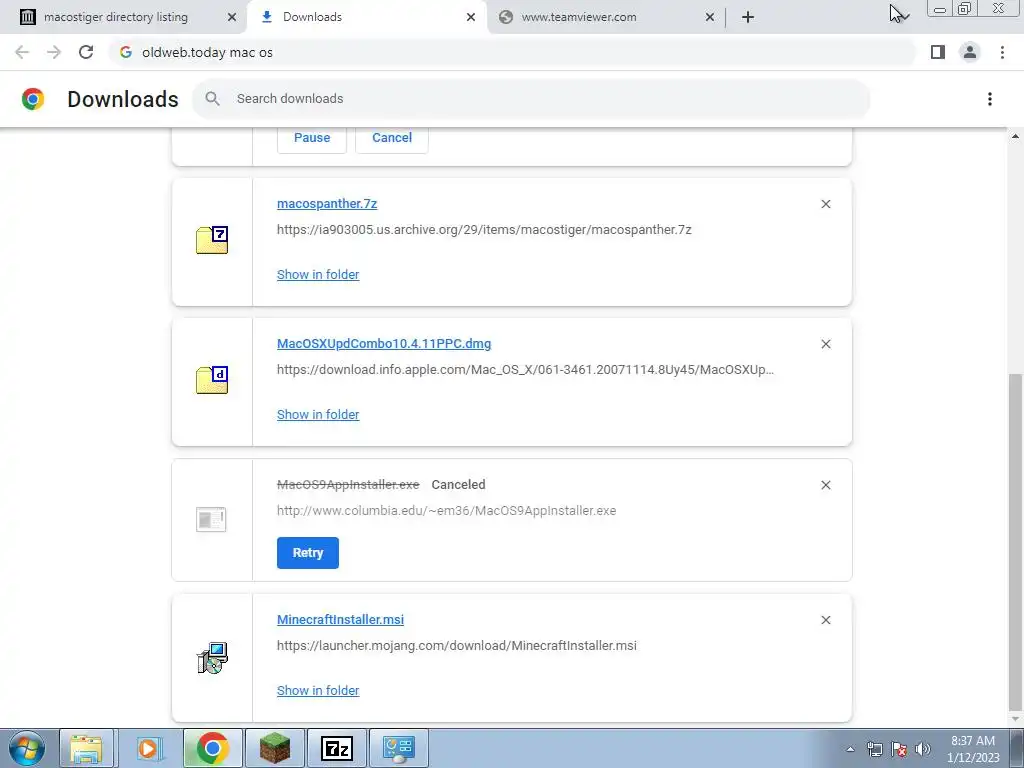Viewport: 1024px width, 768px height.
Task: Click the scrollbar up arrow
Action: click(1015, 136)
